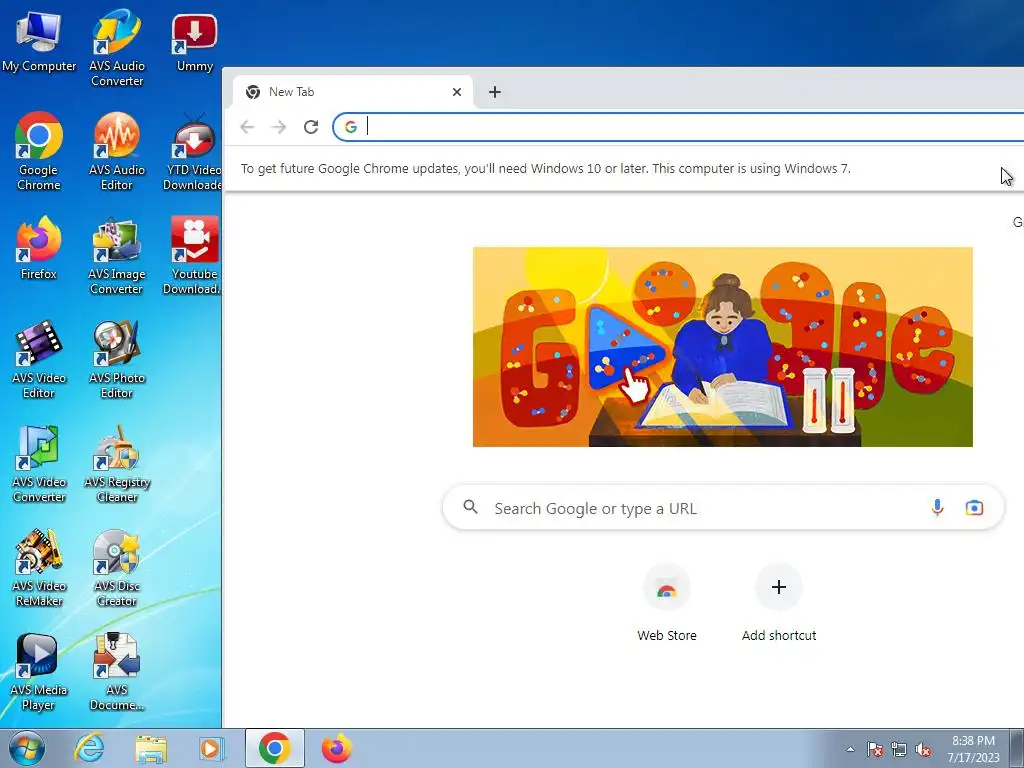This screenshot has width=1024, height=768.
Task: Launch AVS Media Player shortcut
Action: click(39, 671)
